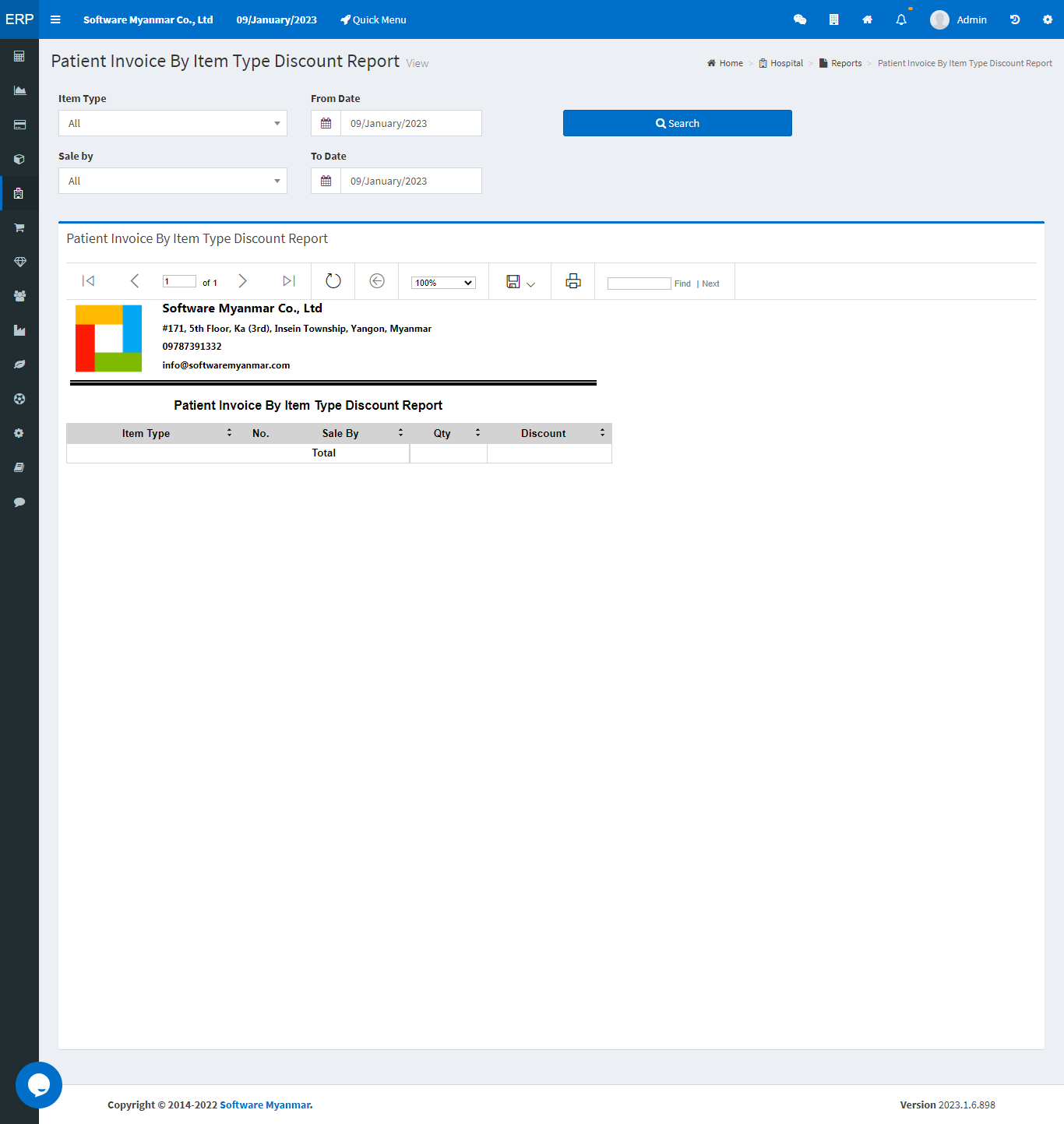The height and width of the screenshot is (1124, 1064).
Task: Open export save format dropdown
Action: [x=521, y=282]
